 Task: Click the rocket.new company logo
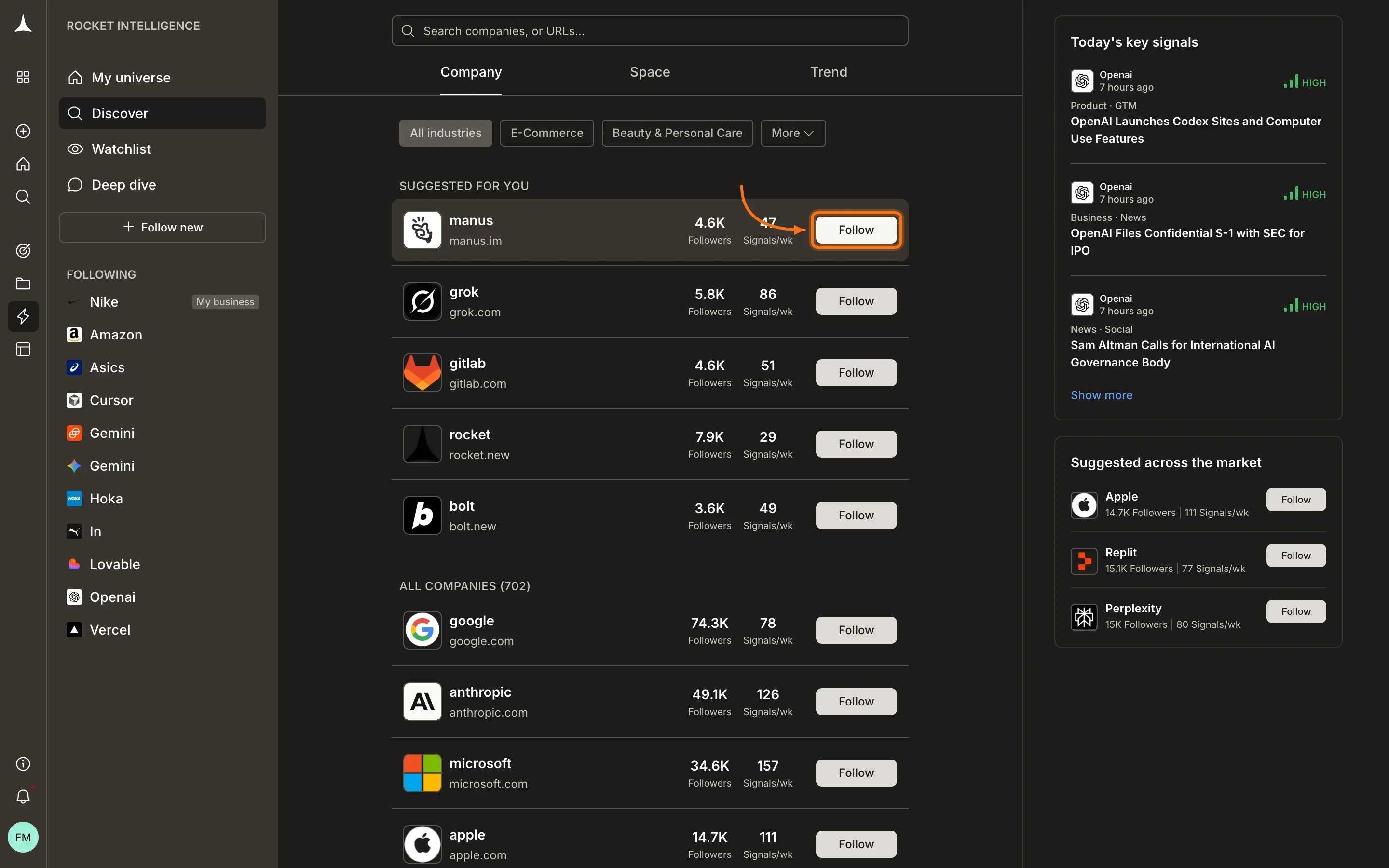tap(422, 444)
